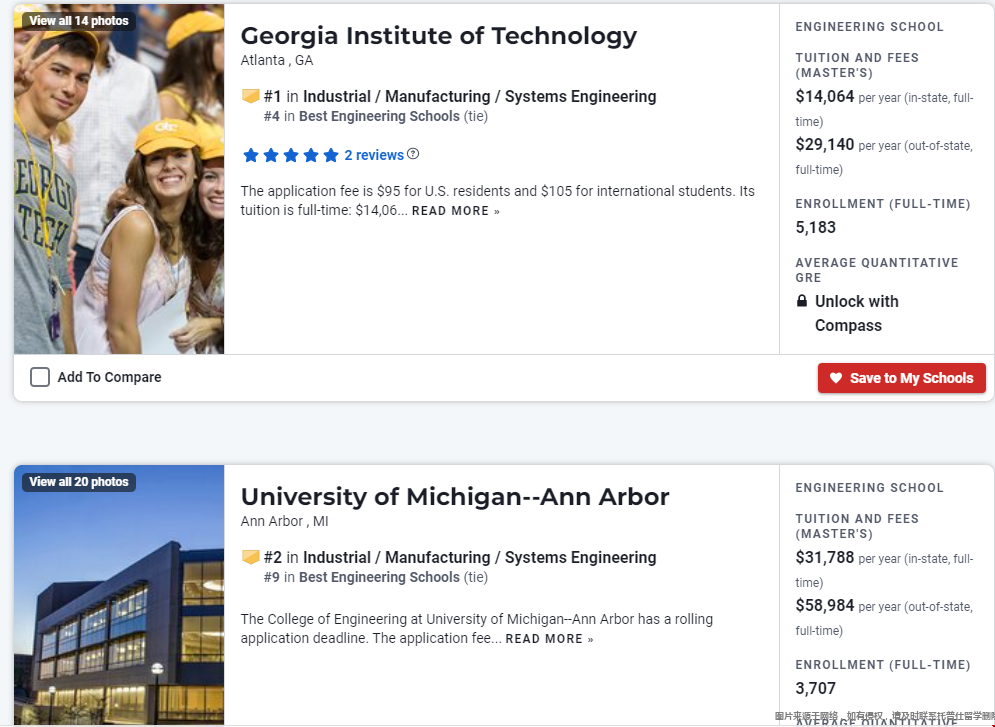Expand University of Michigan description via READ MORE
This screenshot has width=995, height=727.
point(549,639)
